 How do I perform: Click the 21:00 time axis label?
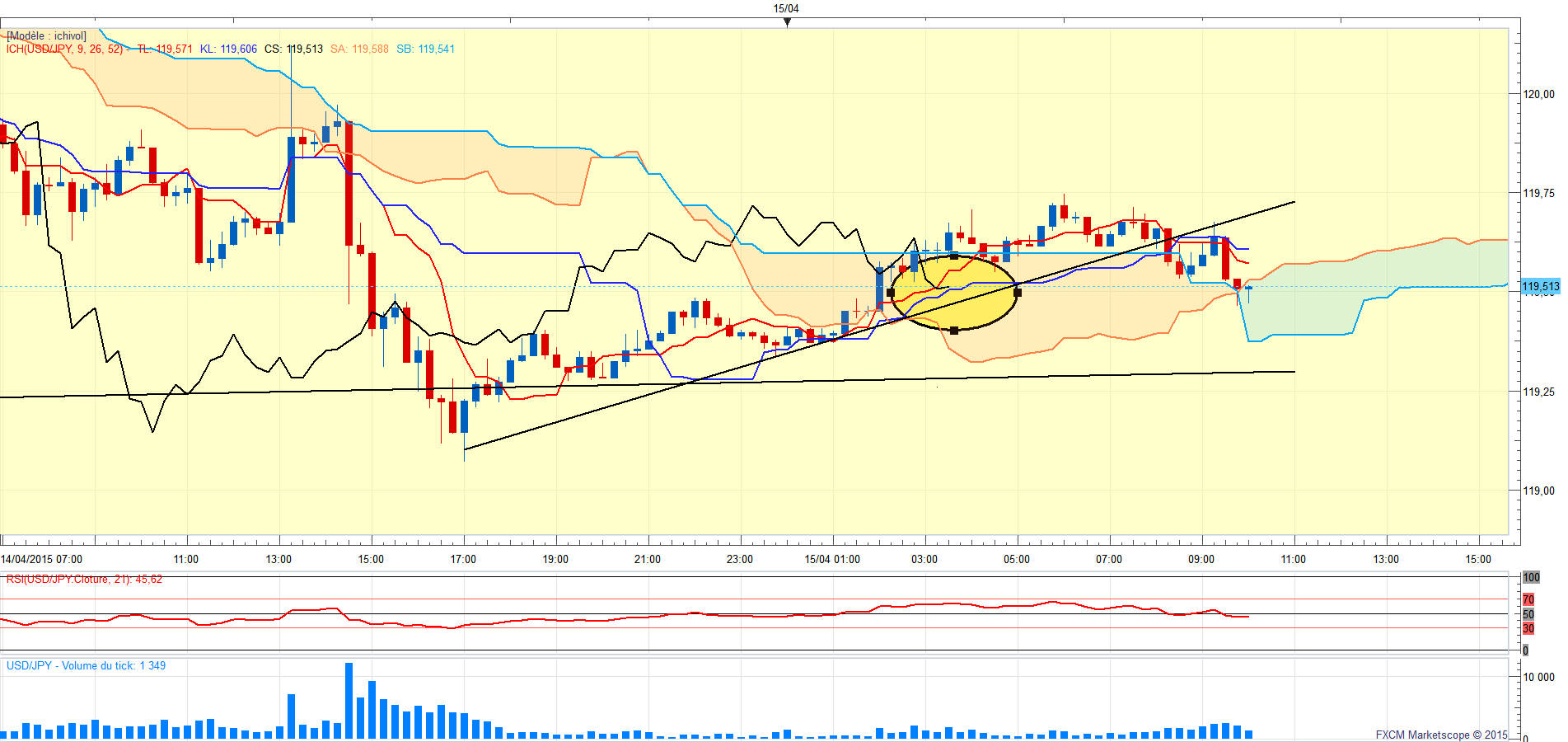pos(648,559)
